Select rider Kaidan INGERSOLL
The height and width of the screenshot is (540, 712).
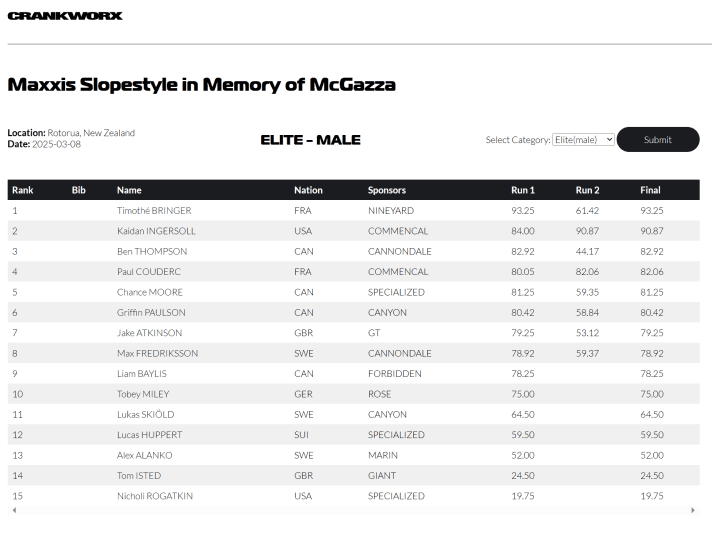point(156,231)
